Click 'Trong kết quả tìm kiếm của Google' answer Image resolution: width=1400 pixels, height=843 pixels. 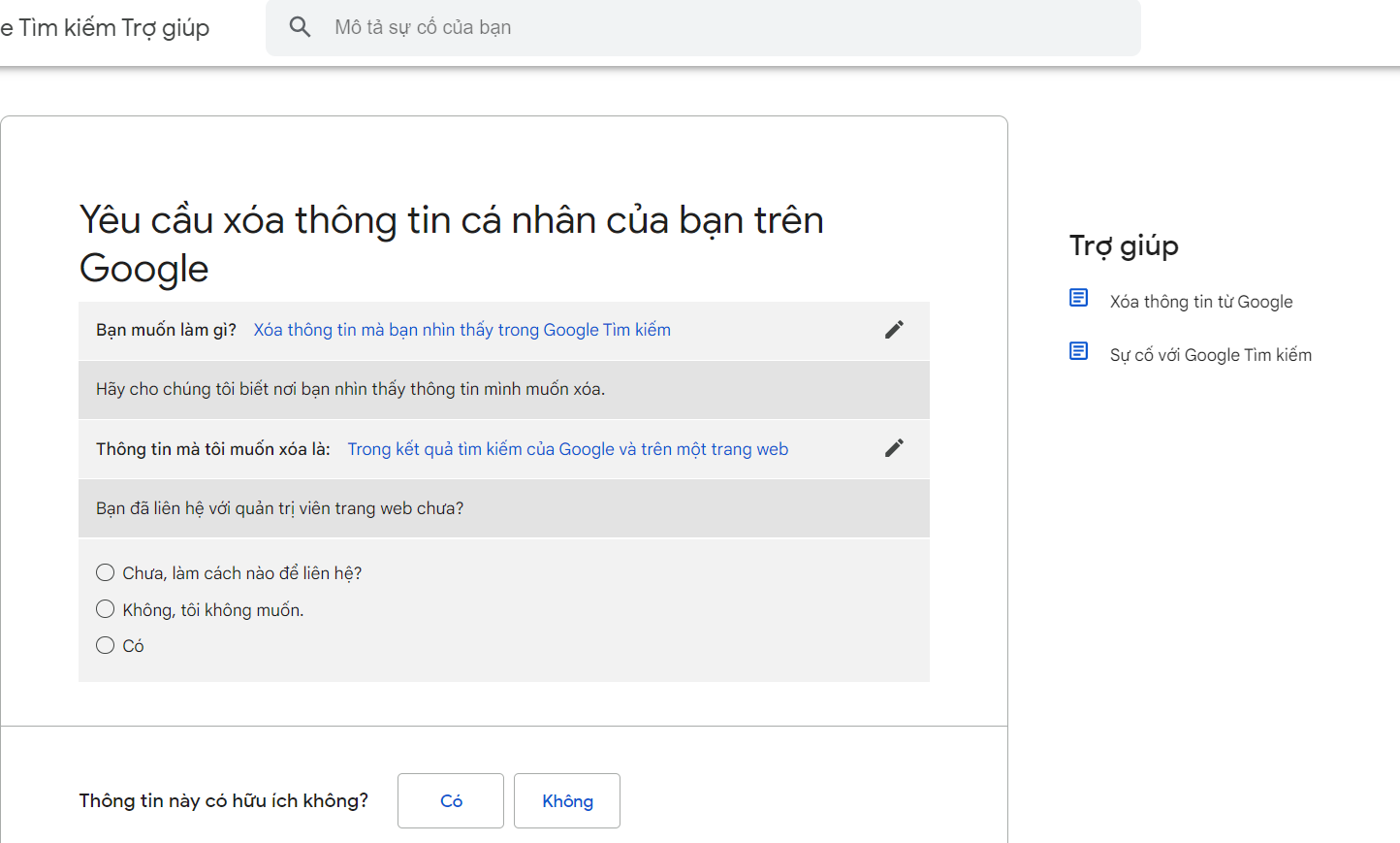(567, 449)
